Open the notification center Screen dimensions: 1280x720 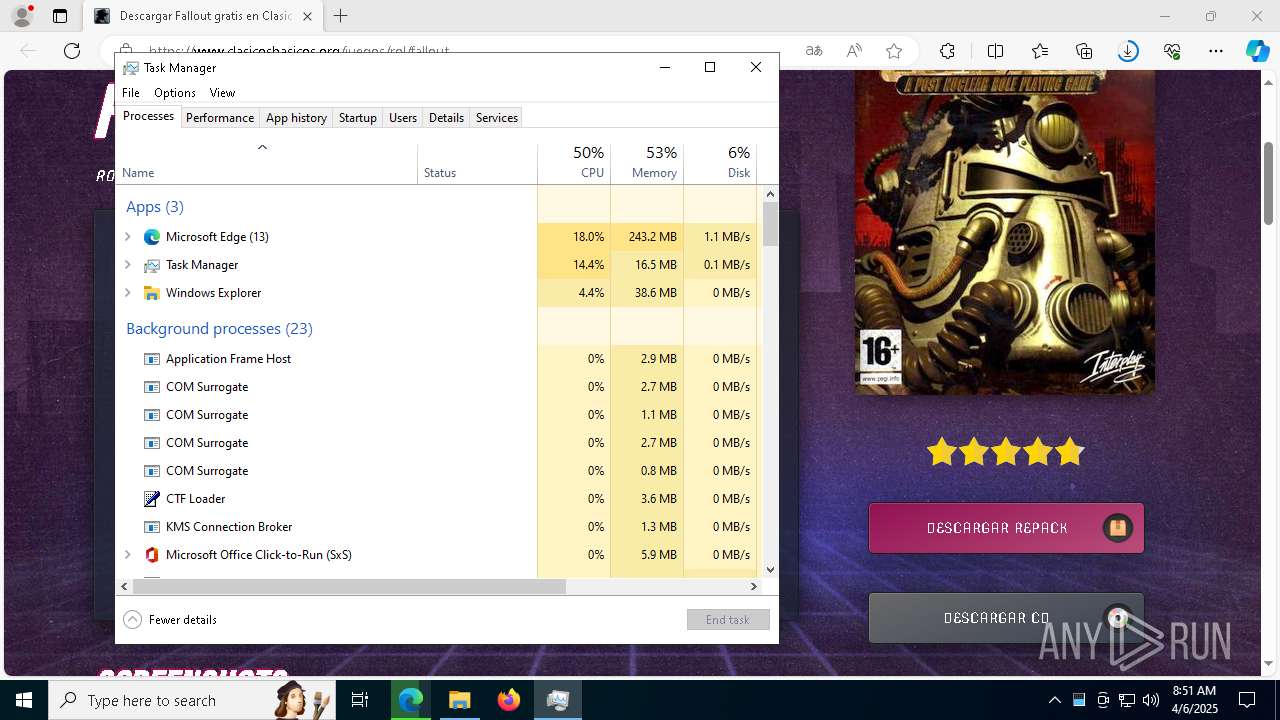(x=1247, y=700)
